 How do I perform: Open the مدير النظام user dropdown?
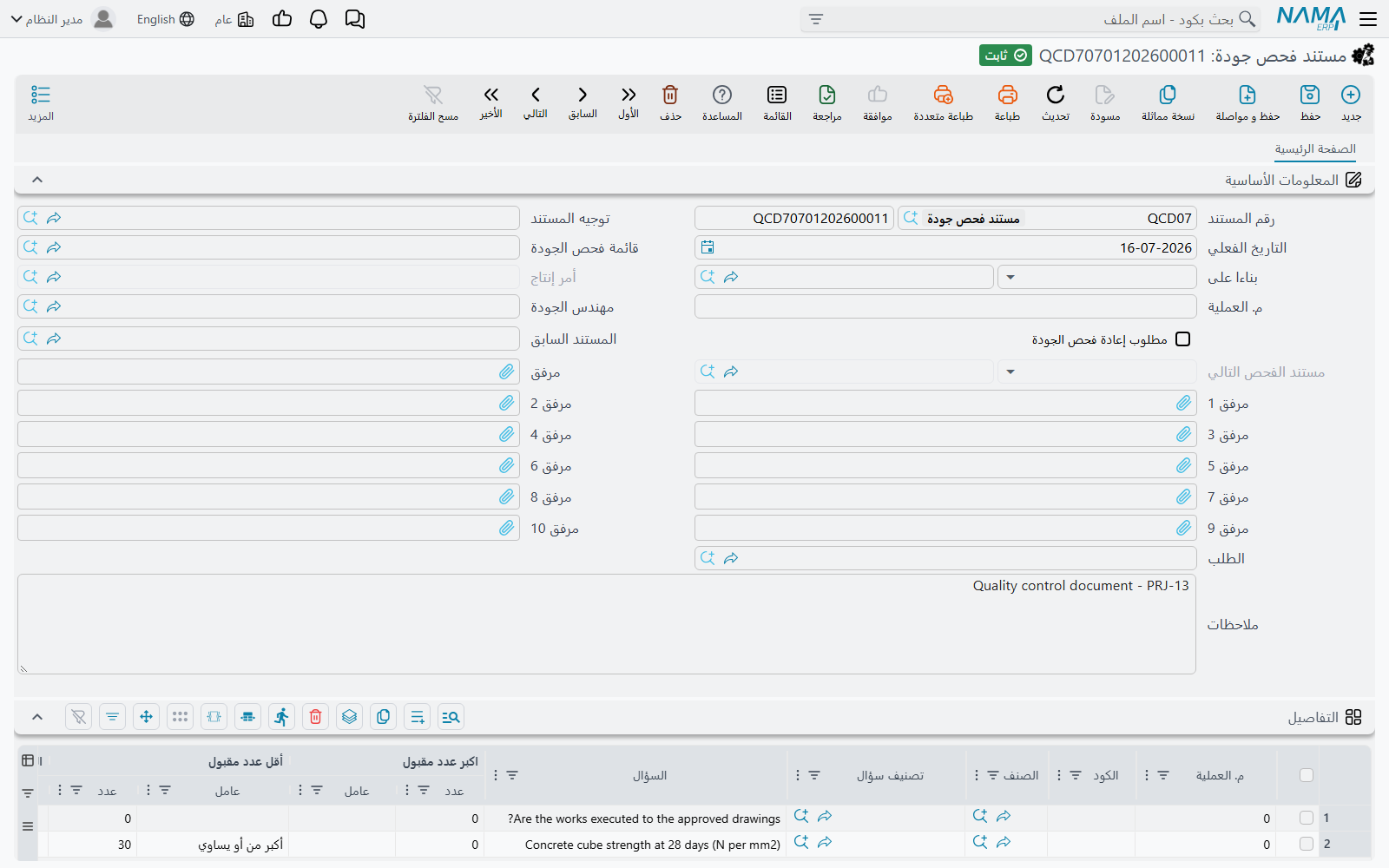pyautogui.click(x=47, y=19)
